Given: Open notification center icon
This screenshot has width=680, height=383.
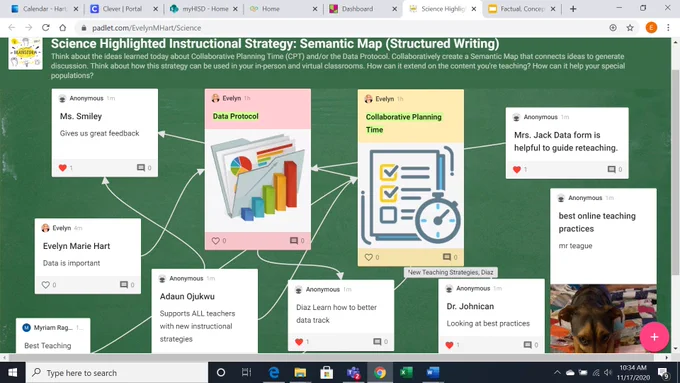Looking at the screenshot, I should [663, 373].
